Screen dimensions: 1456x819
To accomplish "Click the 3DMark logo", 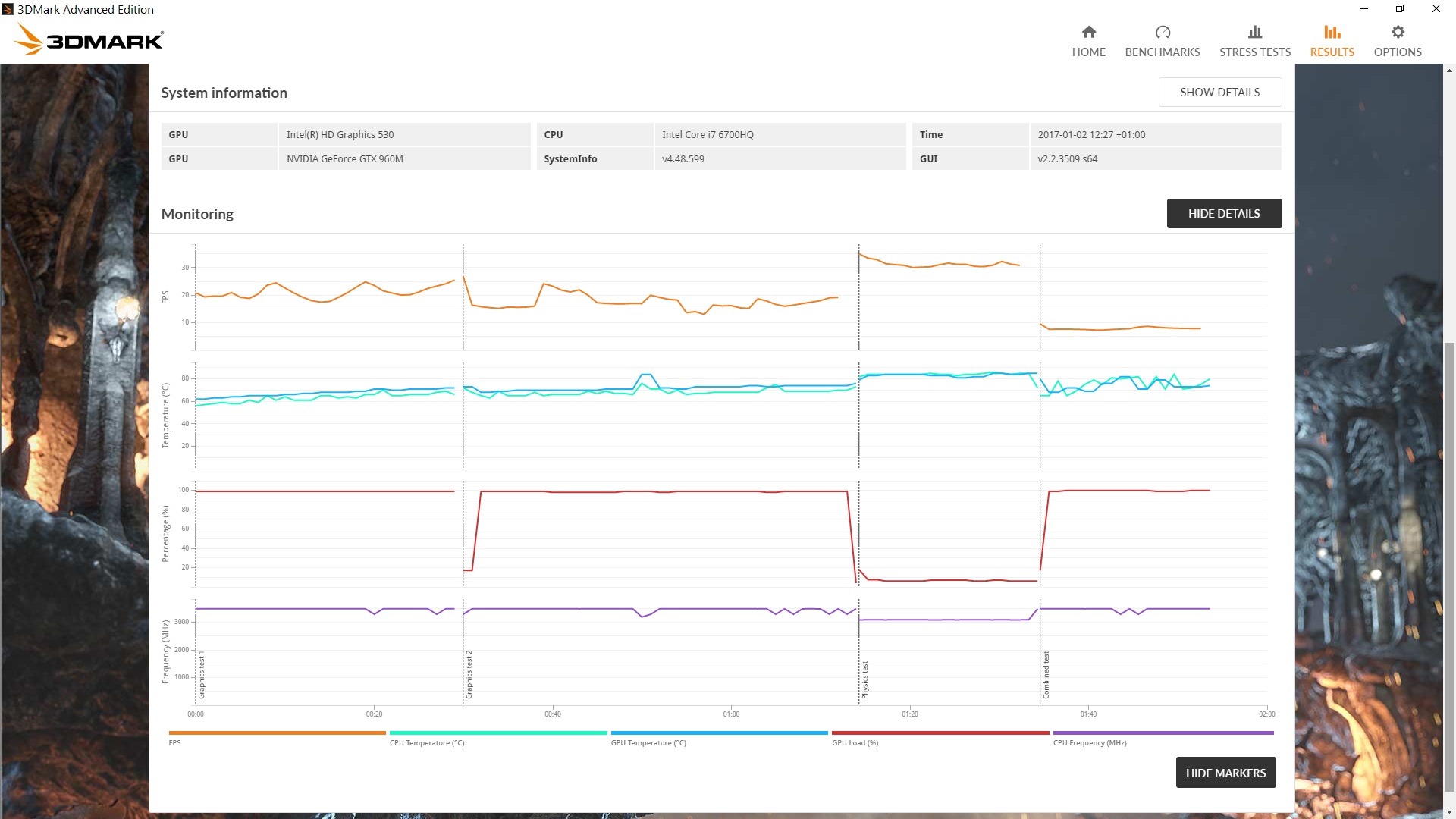I will pos(88,39).
